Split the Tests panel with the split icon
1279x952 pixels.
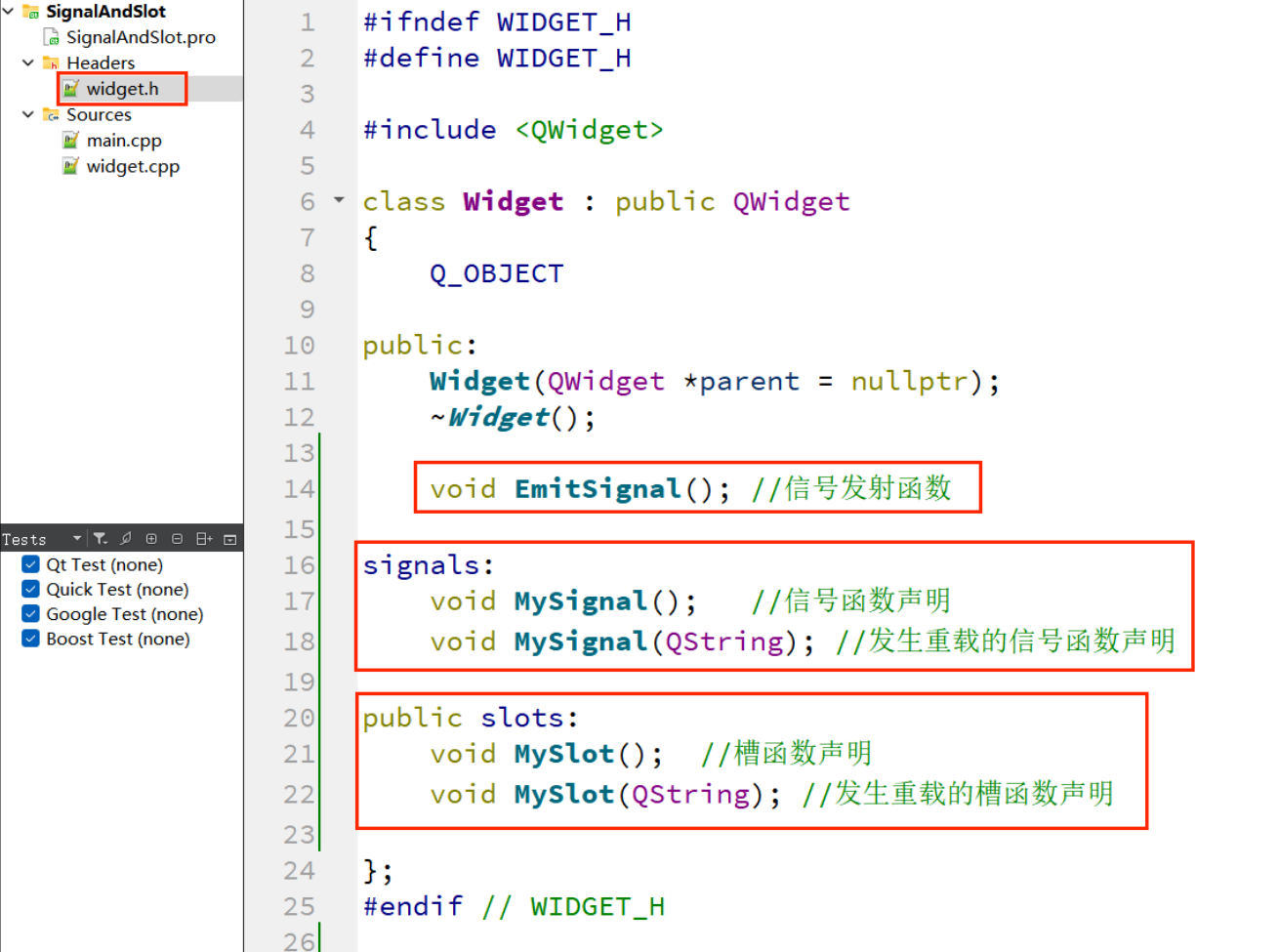204,539
